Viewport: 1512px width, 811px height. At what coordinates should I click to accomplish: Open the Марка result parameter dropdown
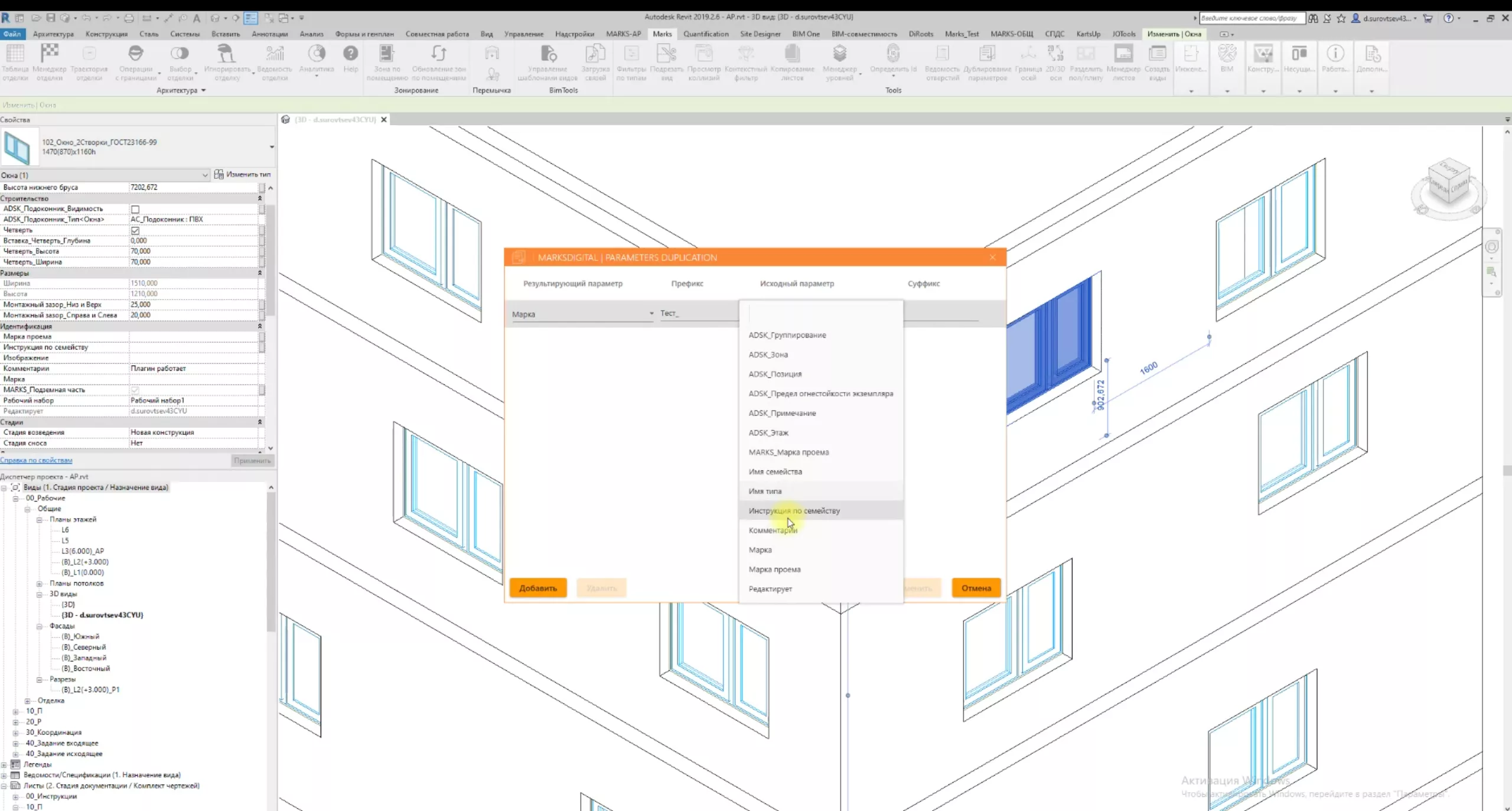pyautogui.click(x=651, y=314)
